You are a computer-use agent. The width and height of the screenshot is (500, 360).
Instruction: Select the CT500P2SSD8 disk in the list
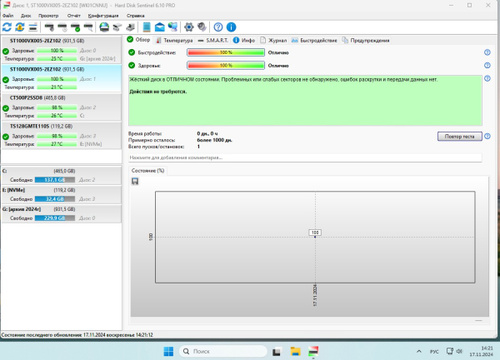pyautogui.click(x=61, y=107)
